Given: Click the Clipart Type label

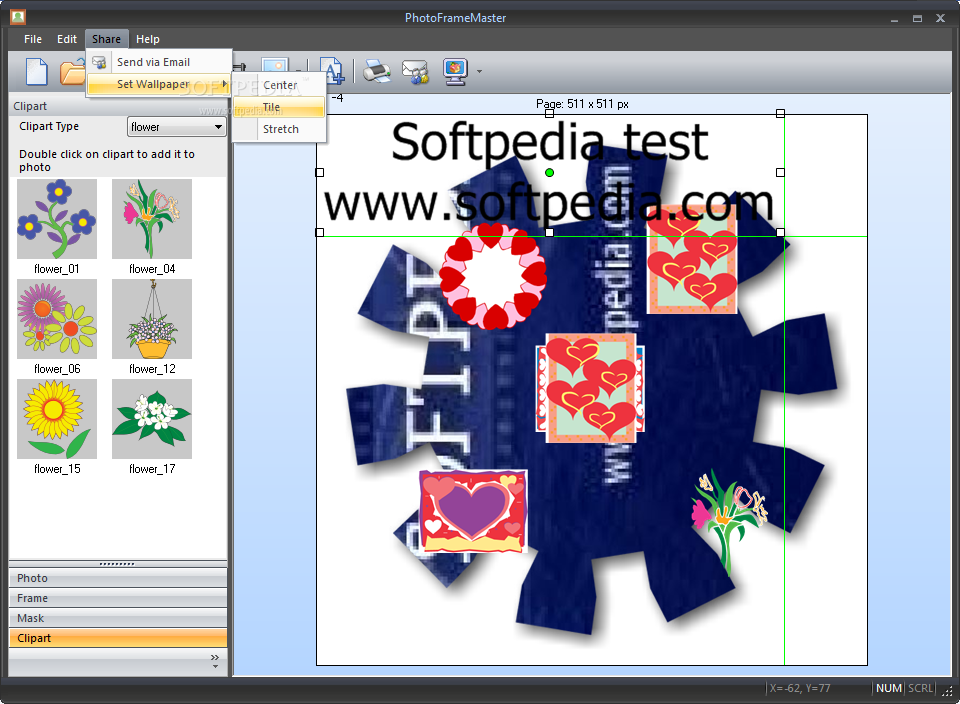Looking at the screenshot, I should coord(49,126).
